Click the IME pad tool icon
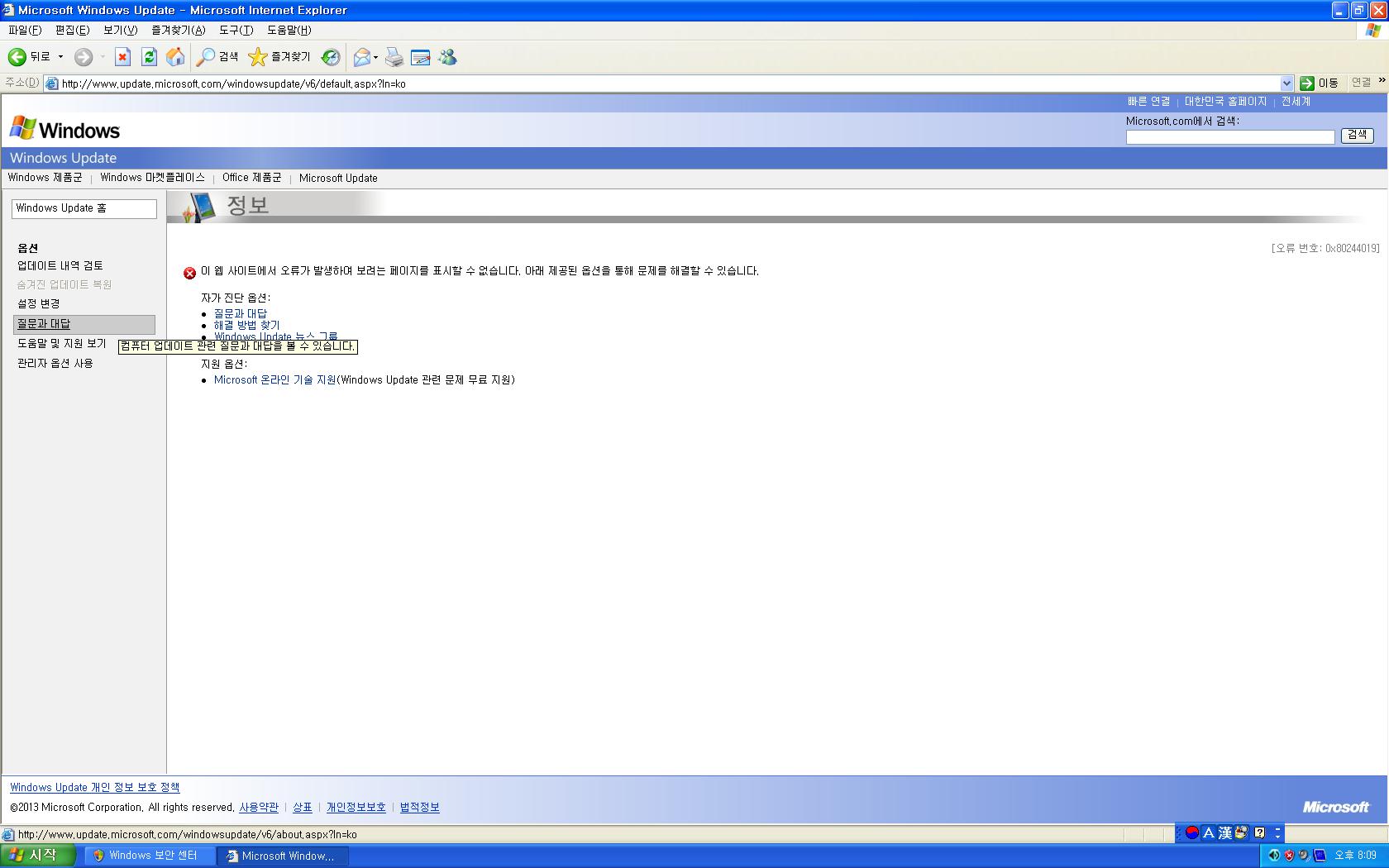Screen dimensions: 1389x868 (x=1241, y=833)
